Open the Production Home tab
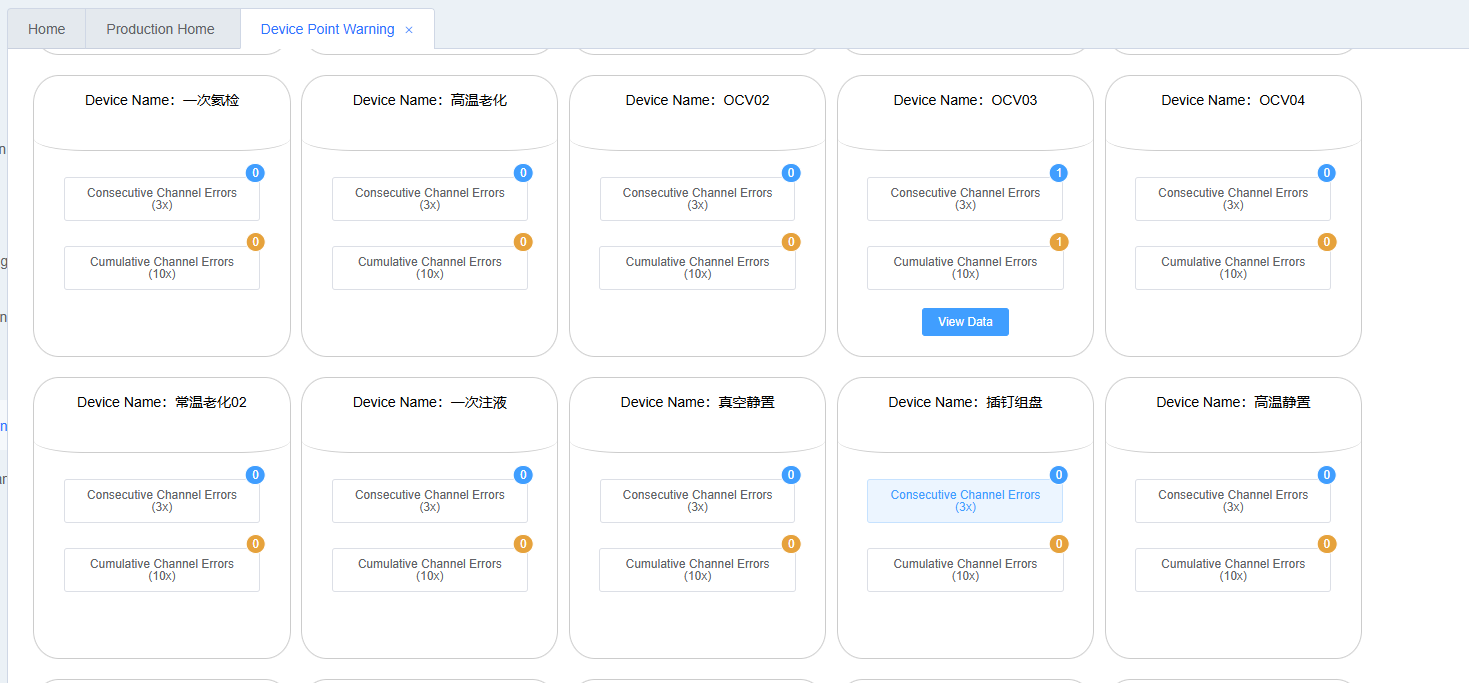The width and height of the screenshot is (1469, 683). pos(161,29)
